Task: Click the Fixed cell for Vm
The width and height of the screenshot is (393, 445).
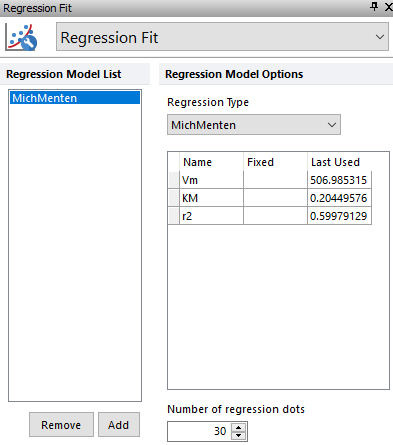Action: (x=275, y=180)
